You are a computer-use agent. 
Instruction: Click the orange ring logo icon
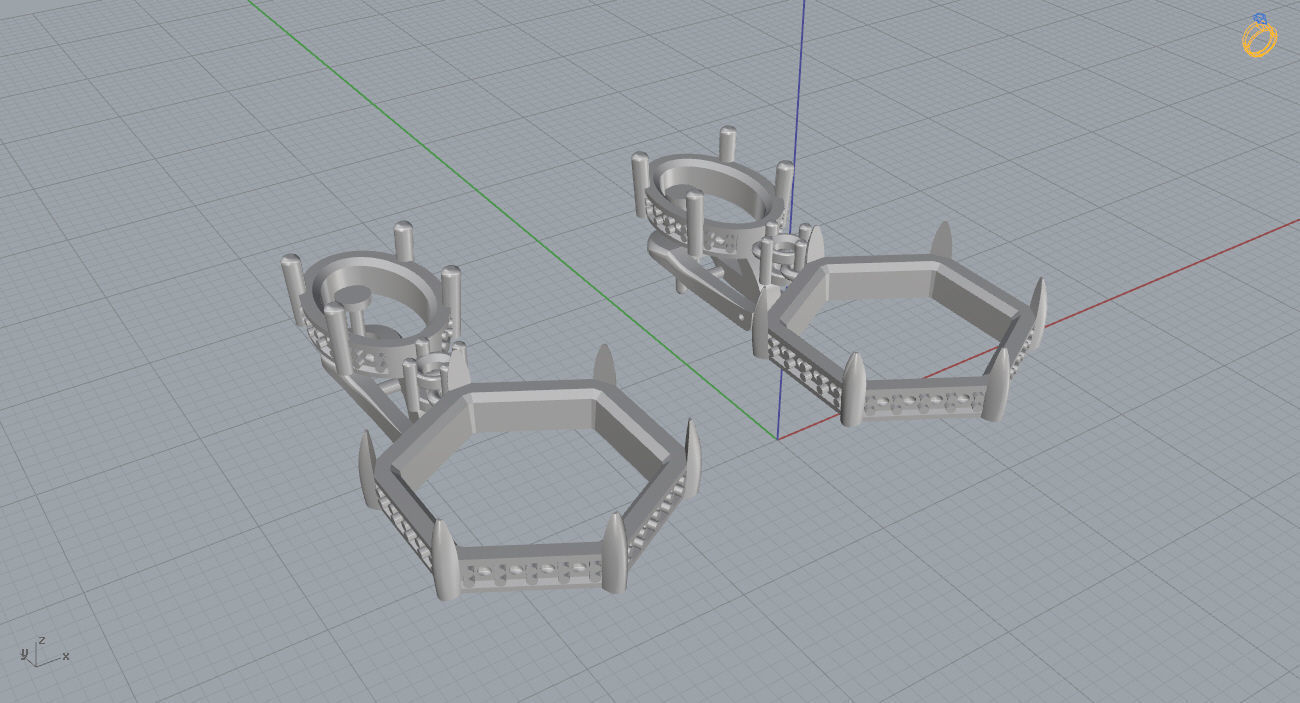pos(1259,36)
